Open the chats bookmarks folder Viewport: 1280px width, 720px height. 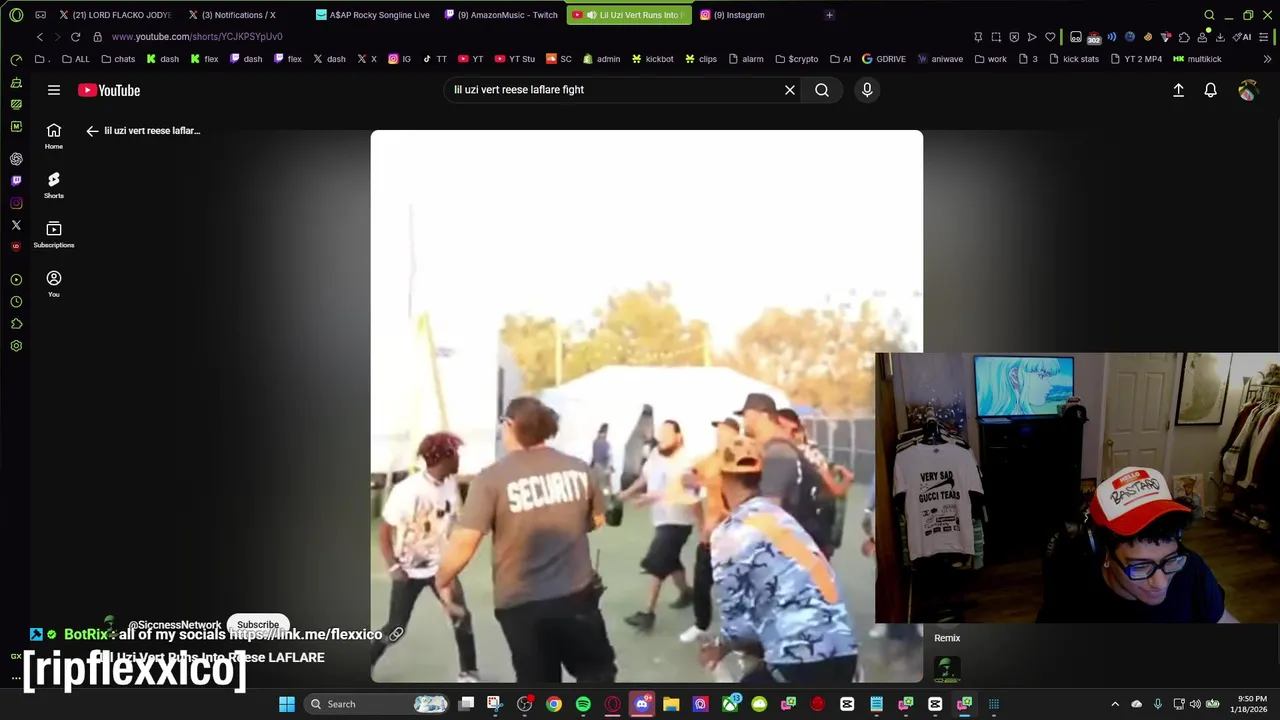coord(118,59)
